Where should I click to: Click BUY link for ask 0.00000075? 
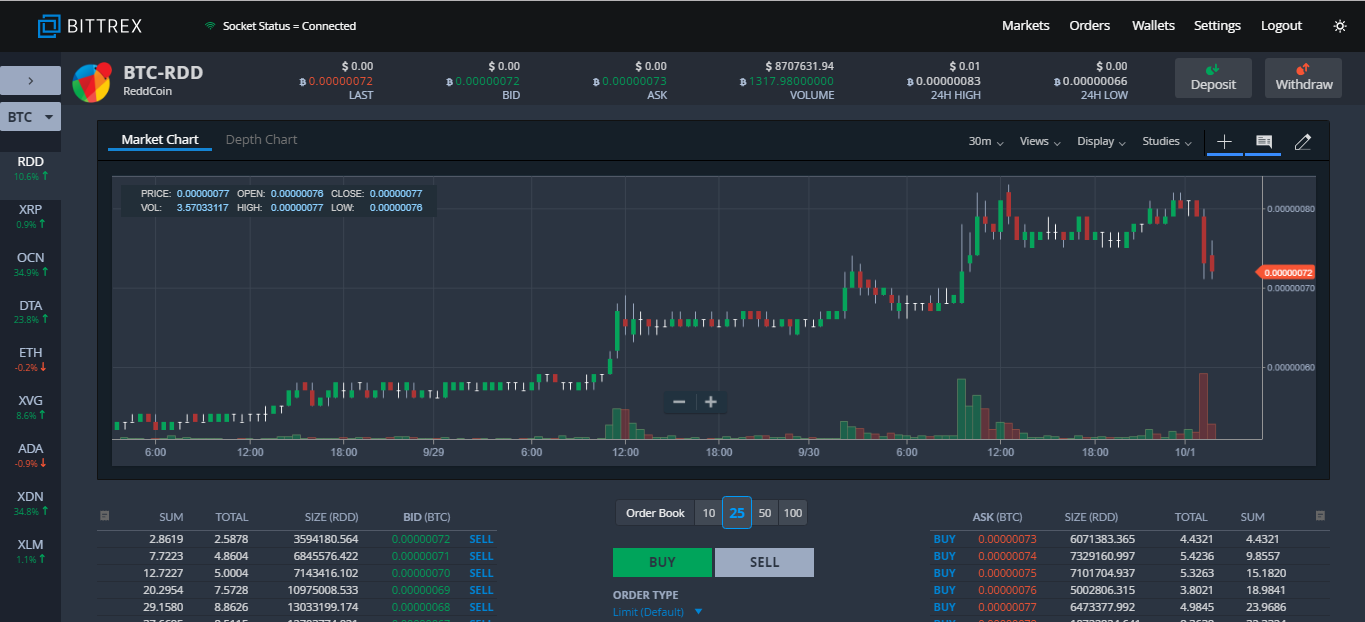click(944, 573)
